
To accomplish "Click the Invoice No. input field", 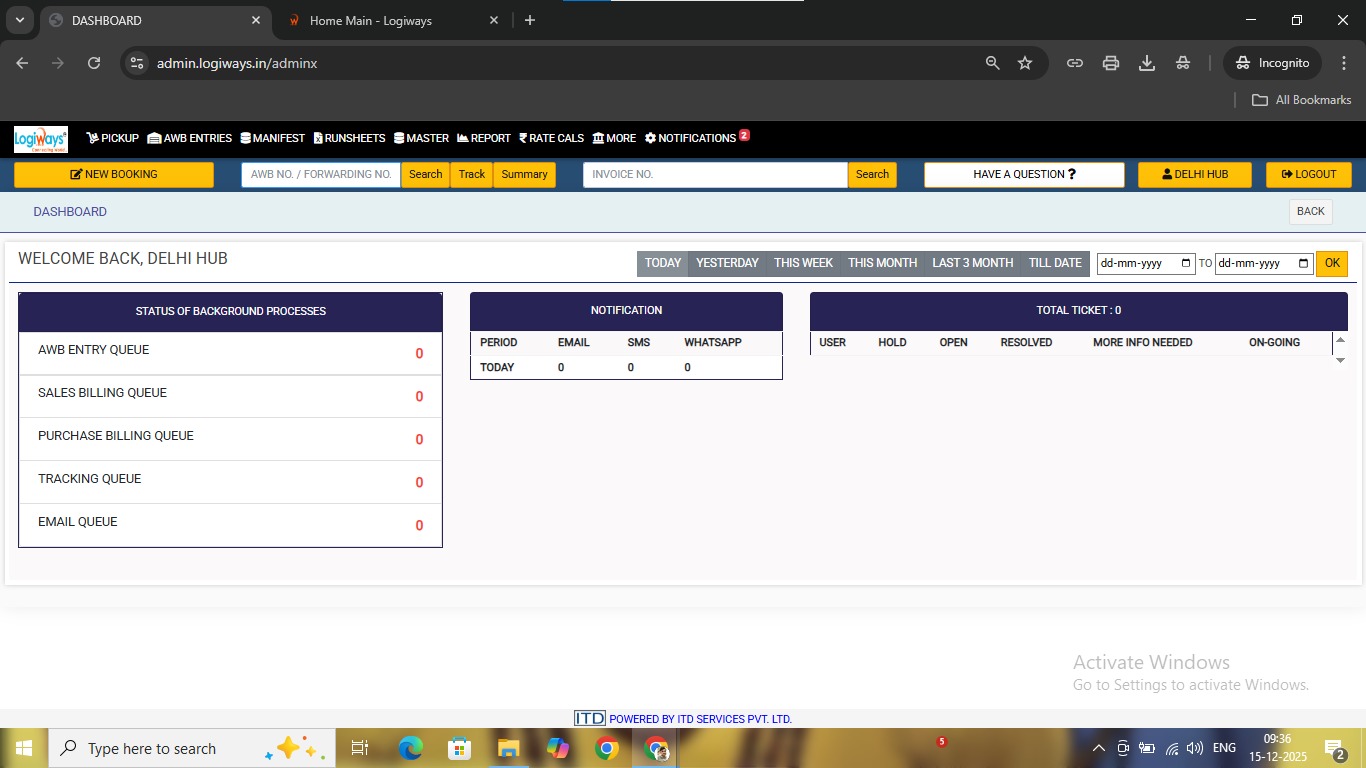I will point(715,174).
